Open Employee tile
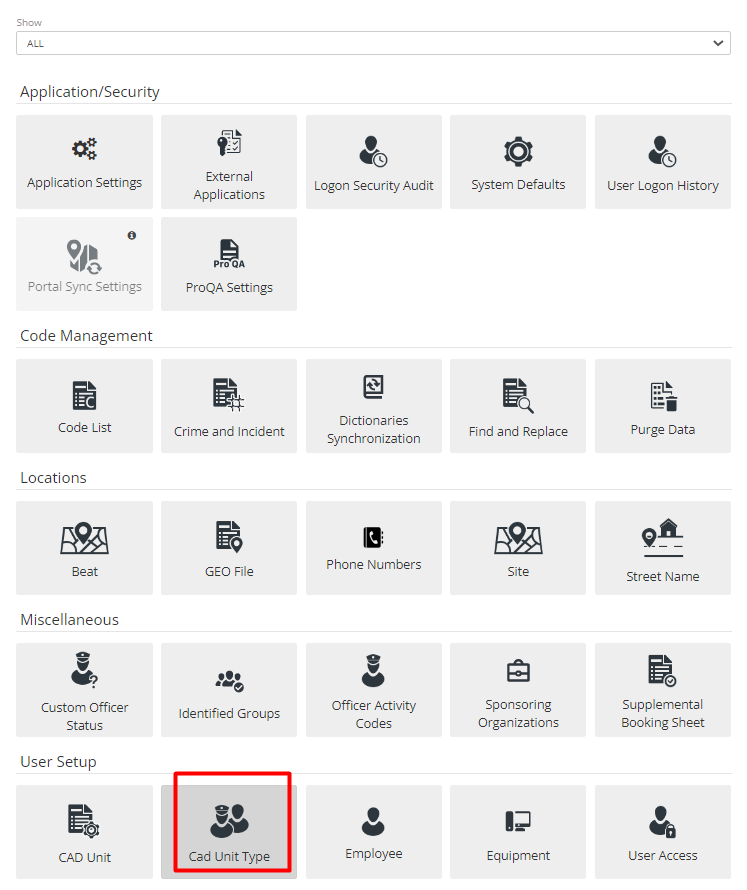 point(374,832)
